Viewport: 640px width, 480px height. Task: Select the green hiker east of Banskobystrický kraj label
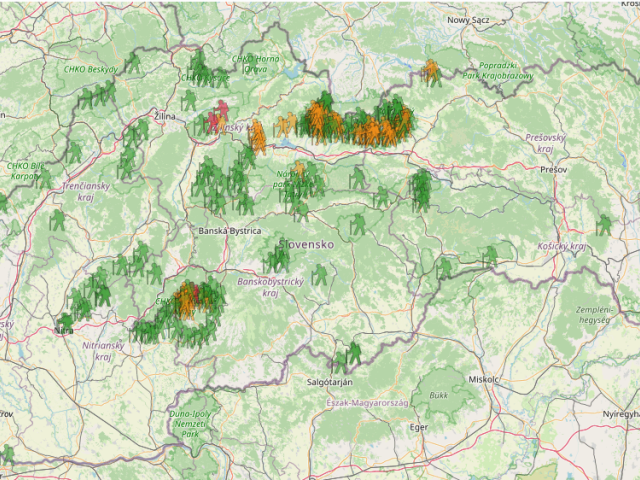pos(320,275)
